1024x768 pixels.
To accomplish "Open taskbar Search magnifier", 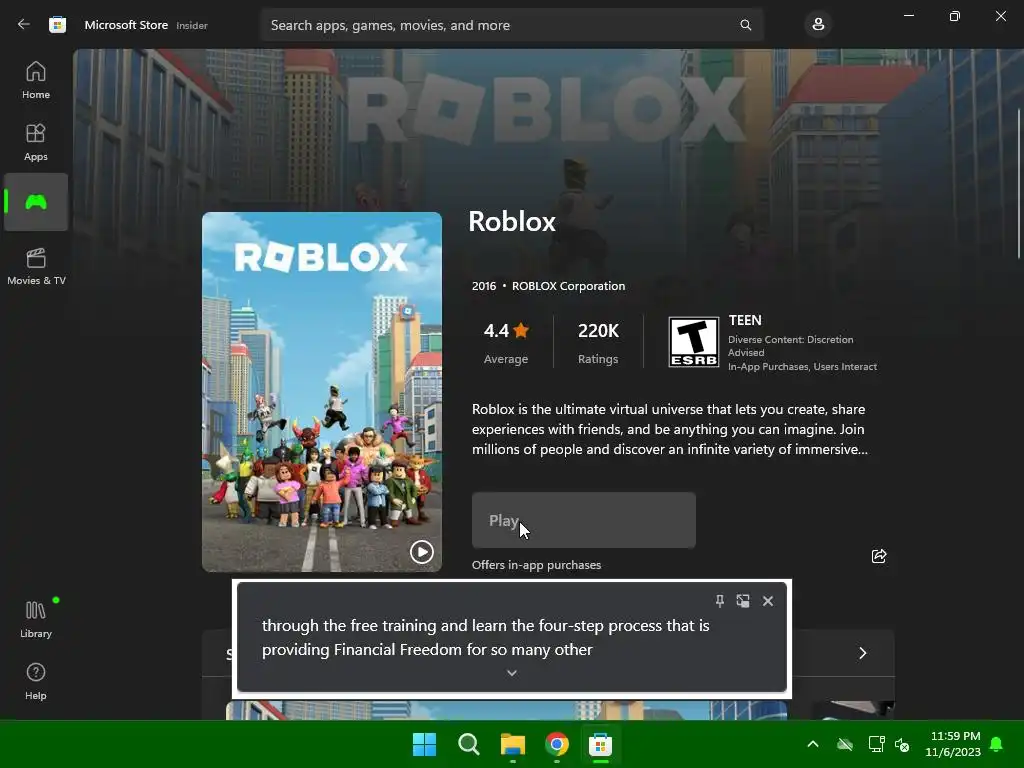I will click(x=469, y=744).
